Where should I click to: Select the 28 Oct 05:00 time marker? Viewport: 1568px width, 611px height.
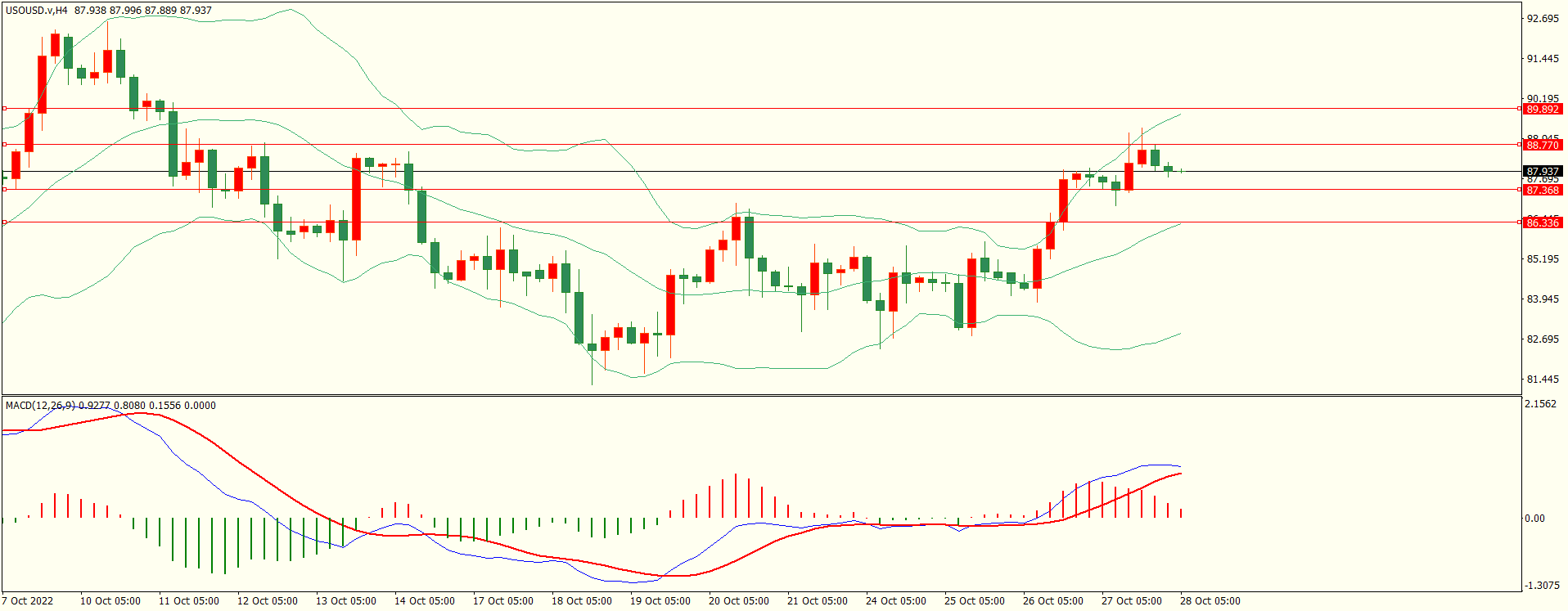[x=1210, y=600]
